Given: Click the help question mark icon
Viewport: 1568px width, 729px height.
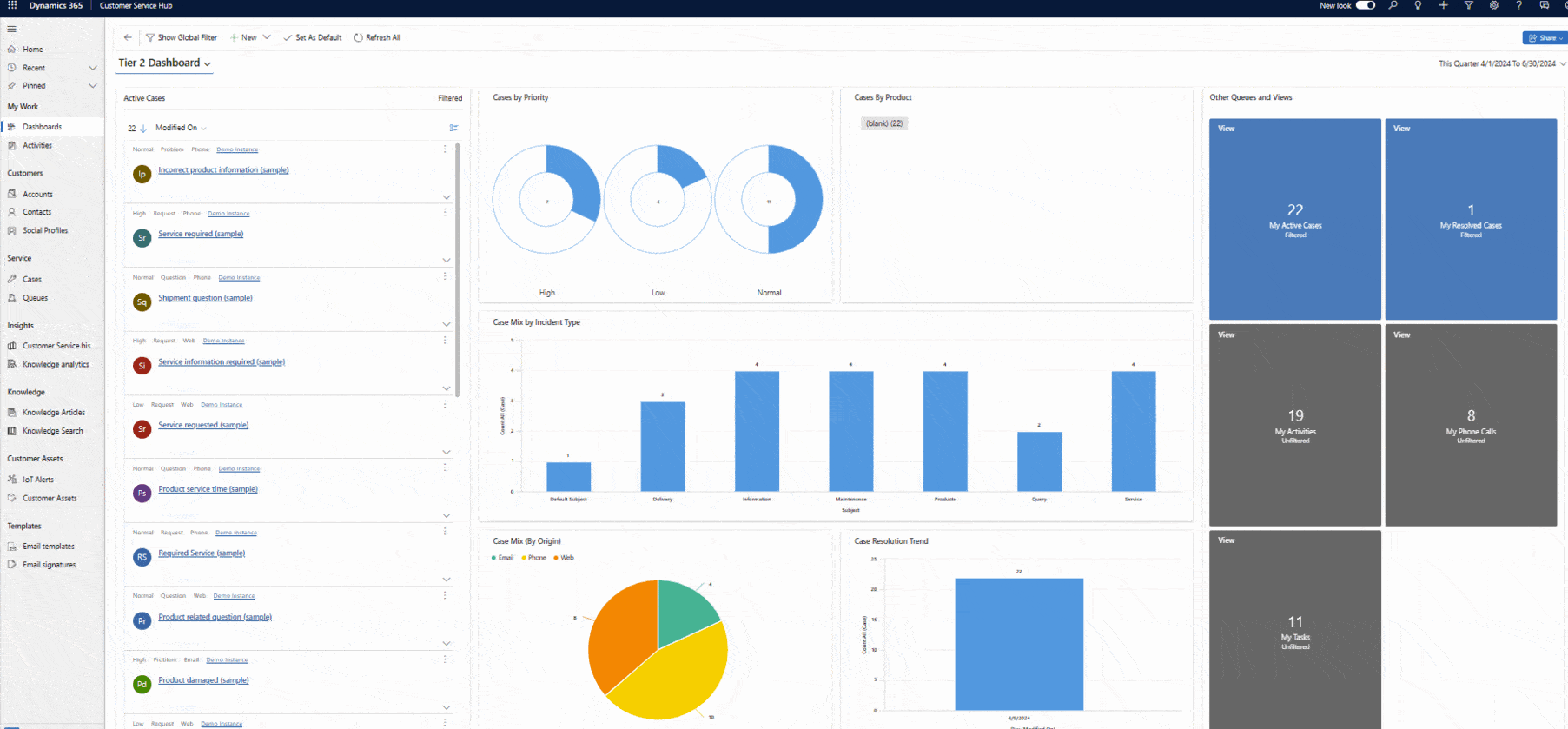Looking at the screenshot, I should (1518, 5).
